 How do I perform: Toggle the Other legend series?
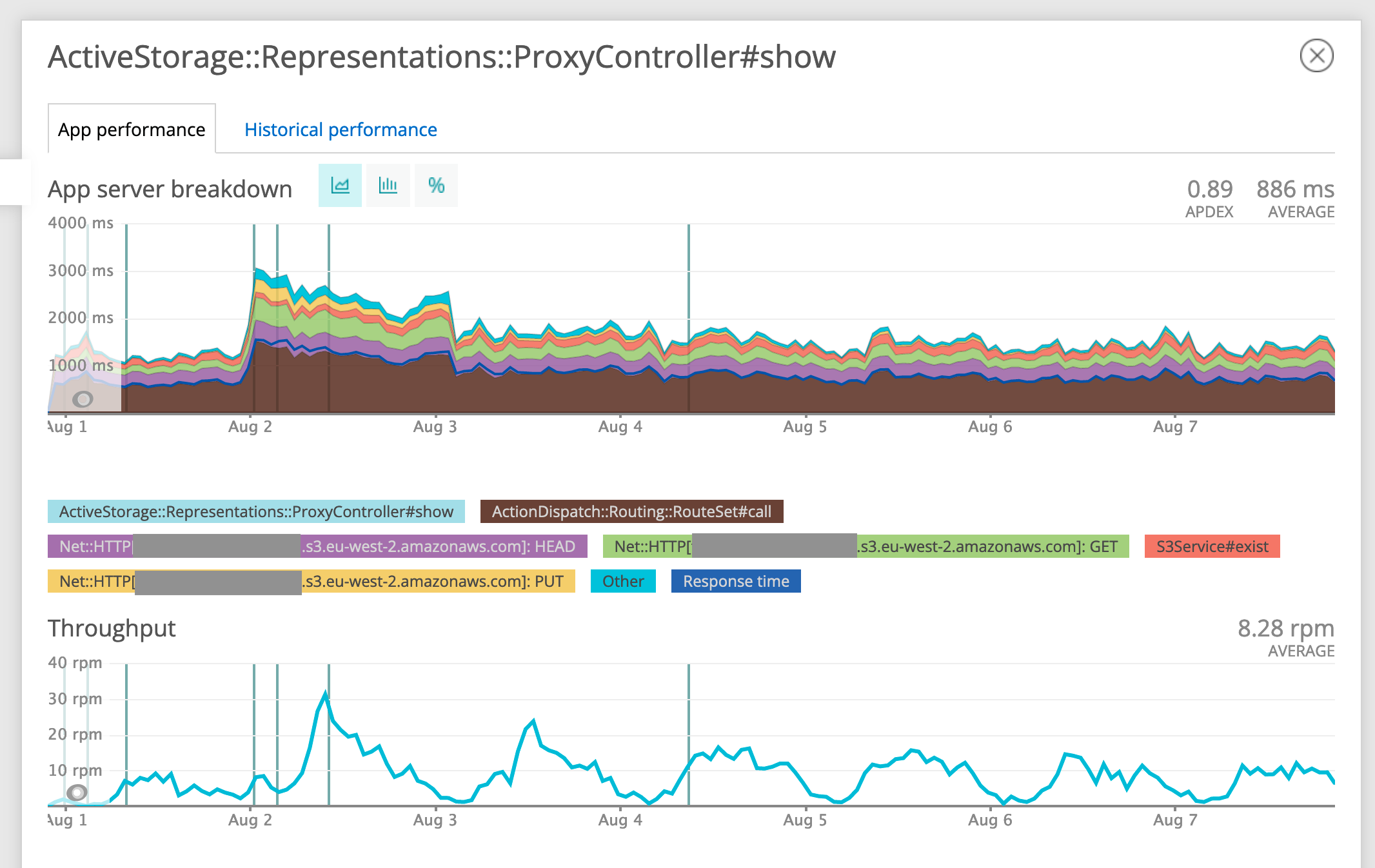click(x=623, y=581)
